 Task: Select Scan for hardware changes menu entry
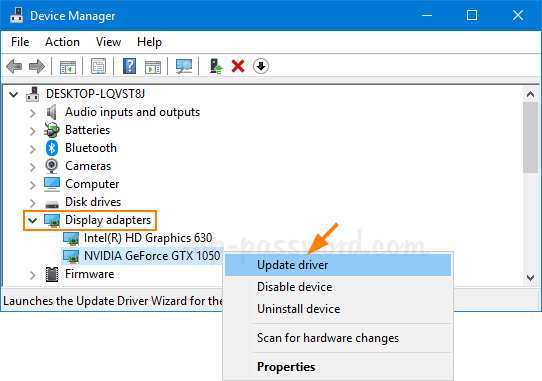[x=338, y=337]
